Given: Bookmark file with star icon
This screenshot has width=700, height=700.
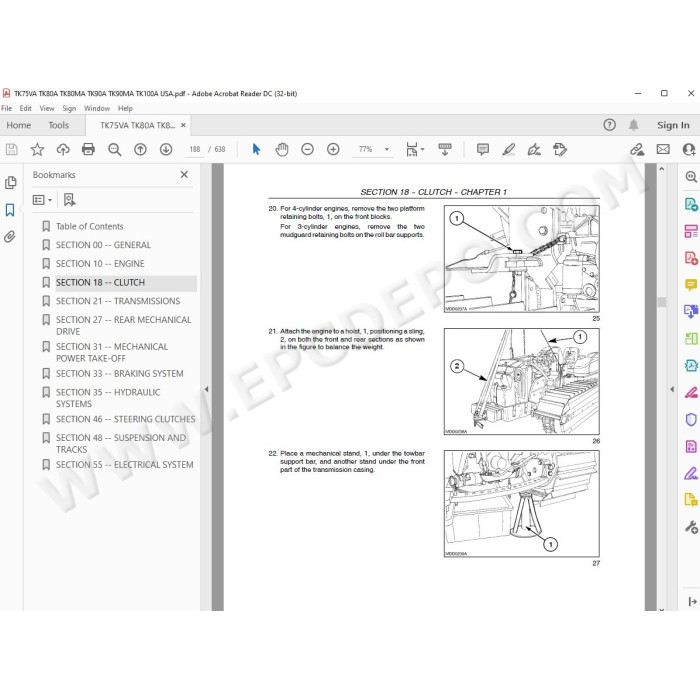Looking at the screenshot, I should [37, 149].
